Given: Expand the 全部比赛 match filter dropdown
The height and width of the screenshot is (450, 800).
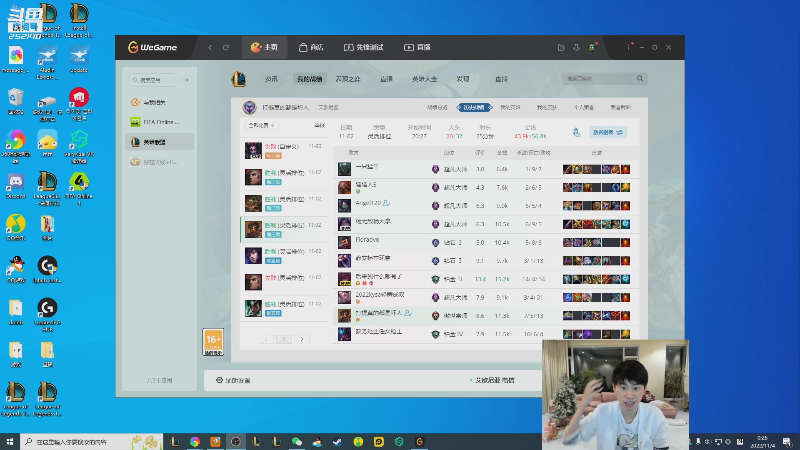Looking at the screenshot, I should pyautogui.click(x=262, y=126).
